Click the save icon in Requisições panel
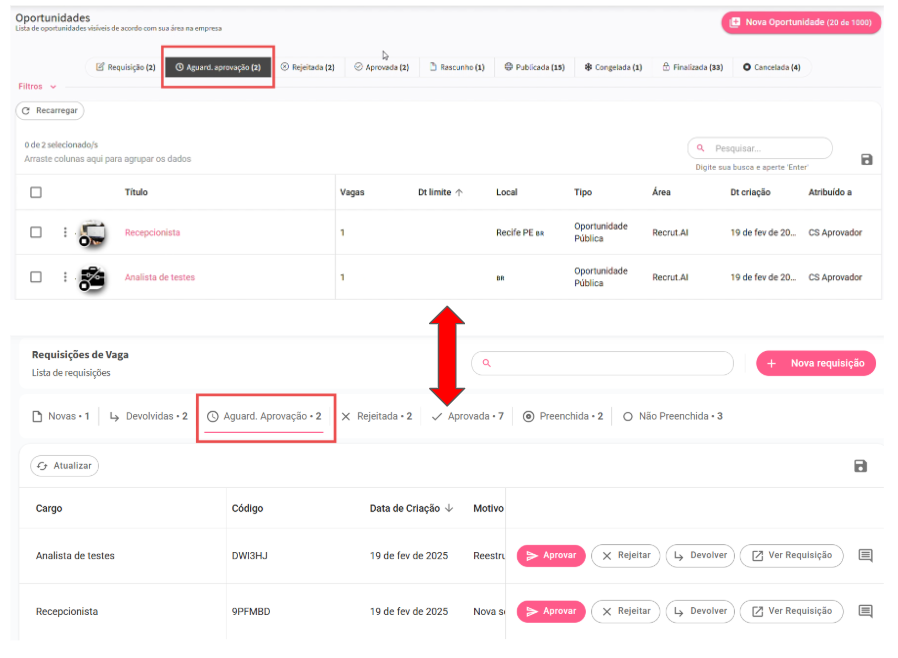This screenshot has height=658, width=898. [861, 466]
